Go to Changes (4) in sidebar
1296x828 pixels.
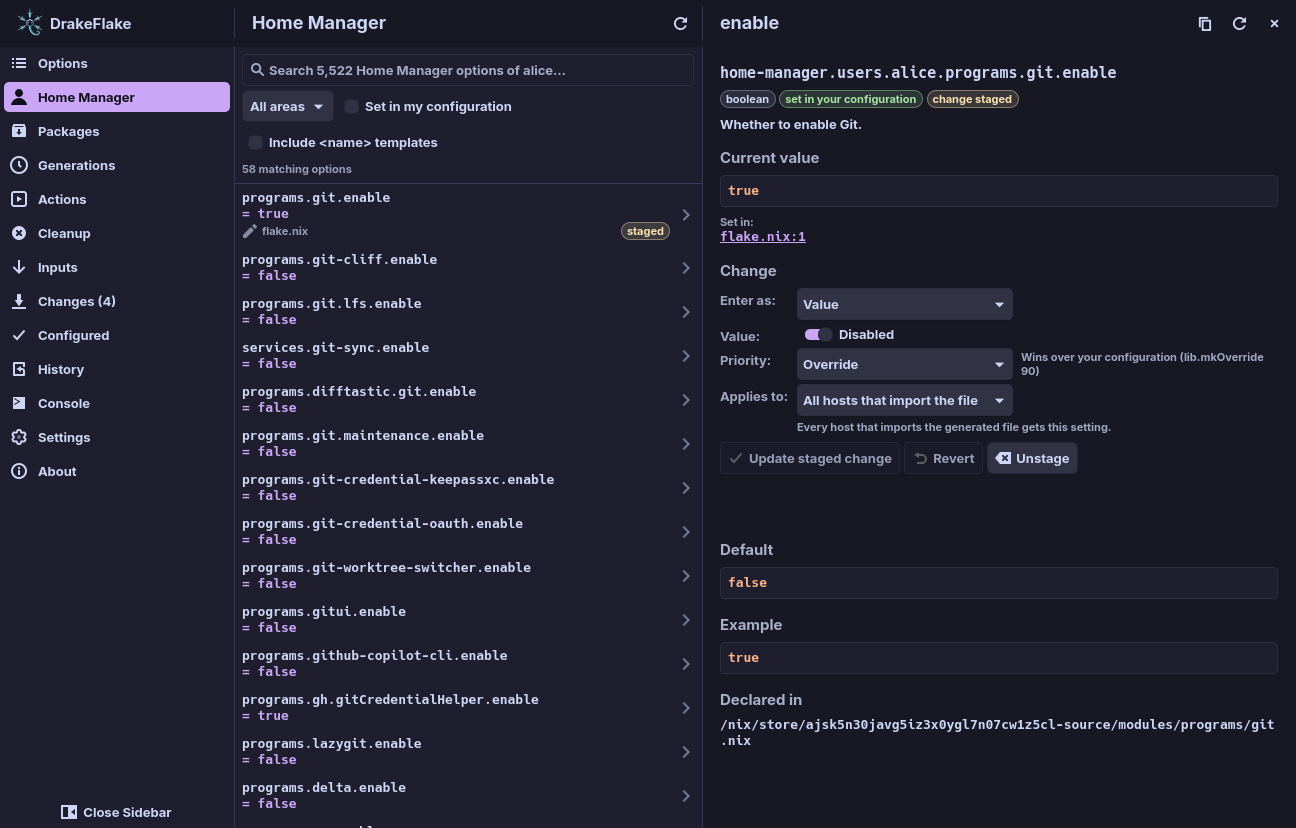pyautogui.click(x=117, y=301)
